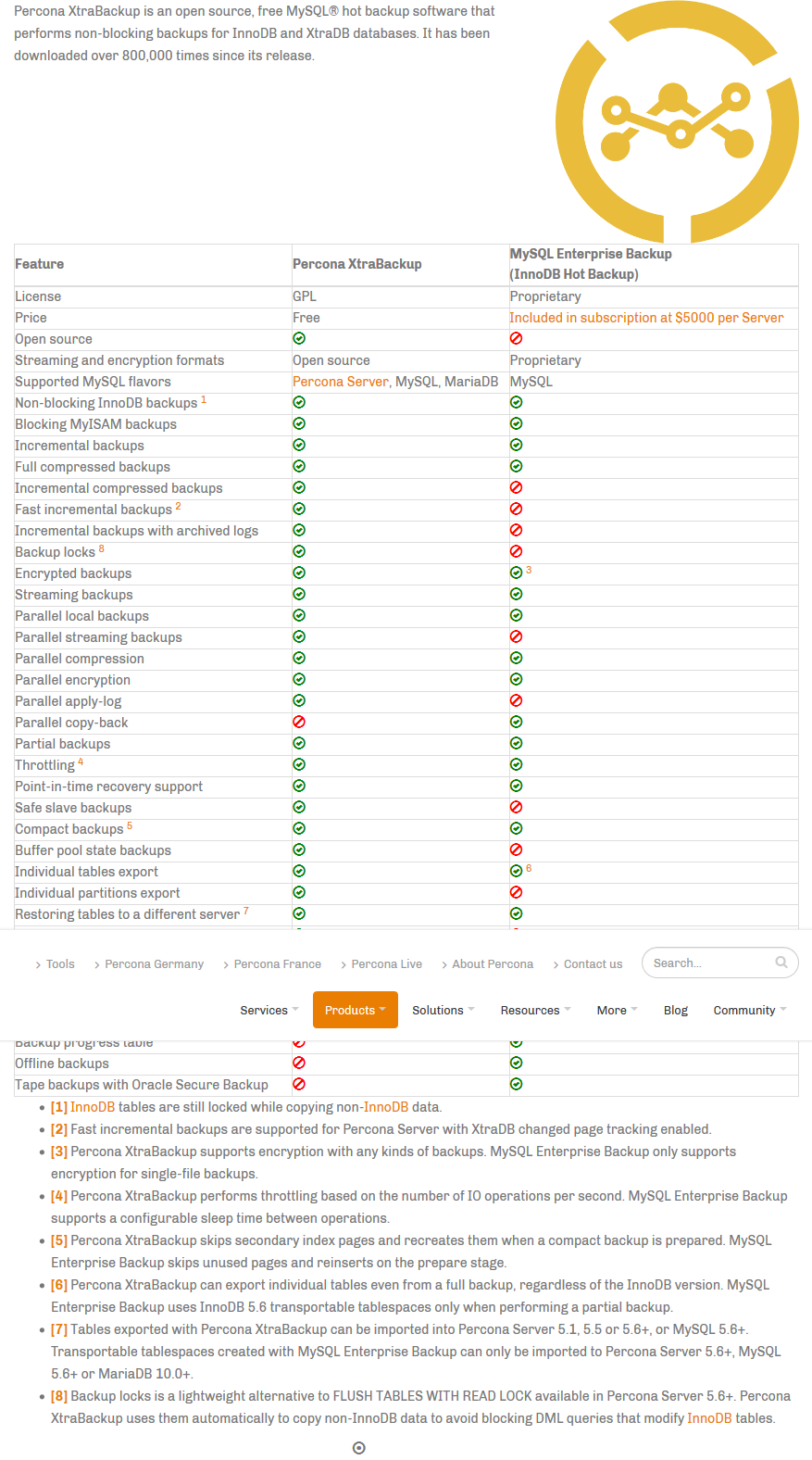
Task: Click the [5] footnote link in the list
Action: (59, 1240)
